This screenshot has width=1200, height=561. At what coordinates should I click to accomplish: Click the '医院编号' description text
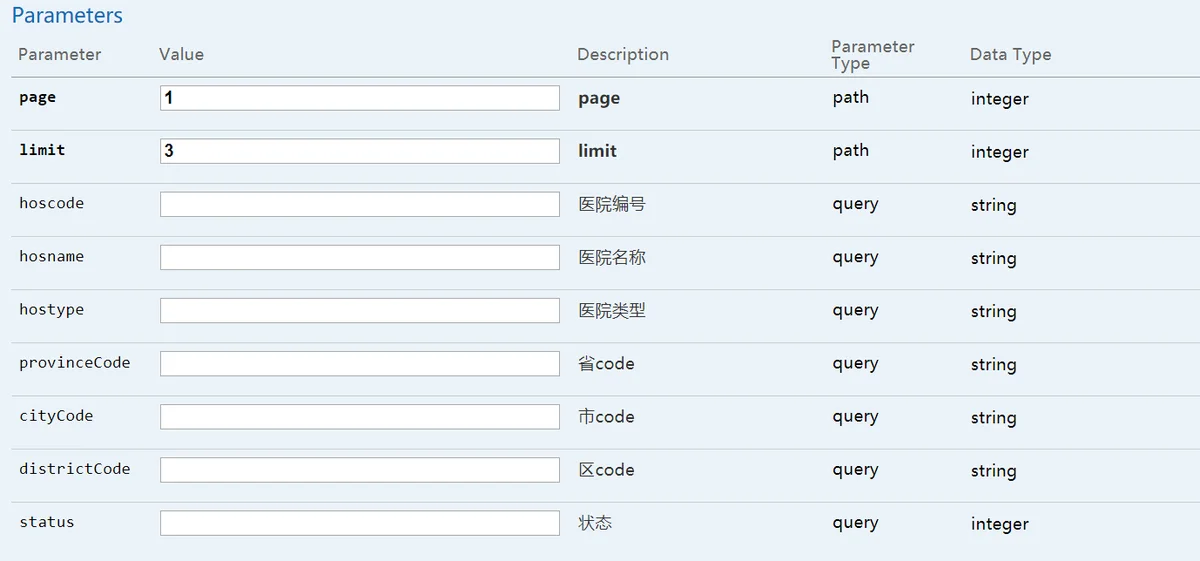(x=612, y=204)
